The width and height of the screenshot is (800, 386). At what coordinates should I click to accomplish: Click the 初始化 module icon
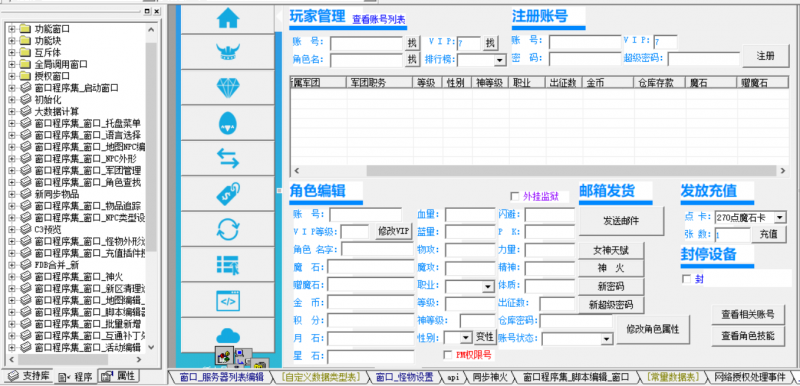pos(26,99)
